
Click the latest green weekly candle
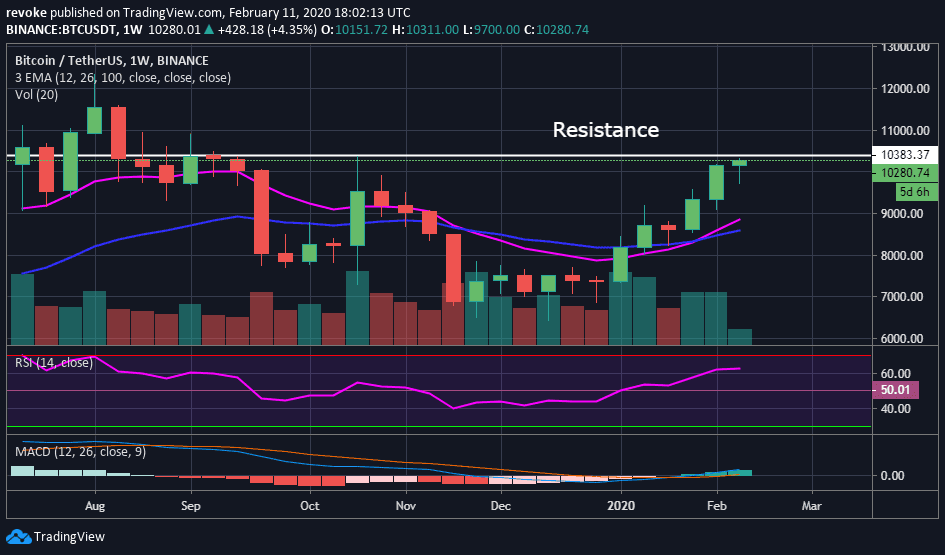[x=740, y=162]
